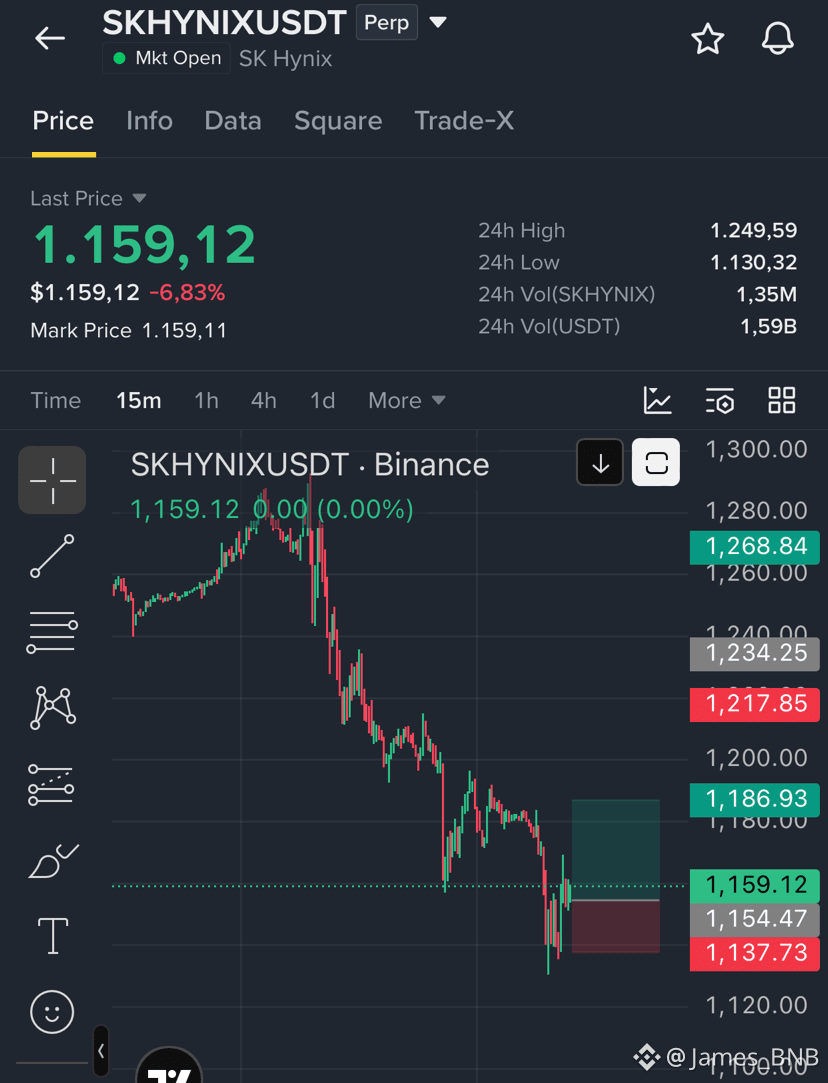The width and height of the screenshot is (828, 1083).
Task: Select the Time chart interval
Action: click(x=56, y=401)
